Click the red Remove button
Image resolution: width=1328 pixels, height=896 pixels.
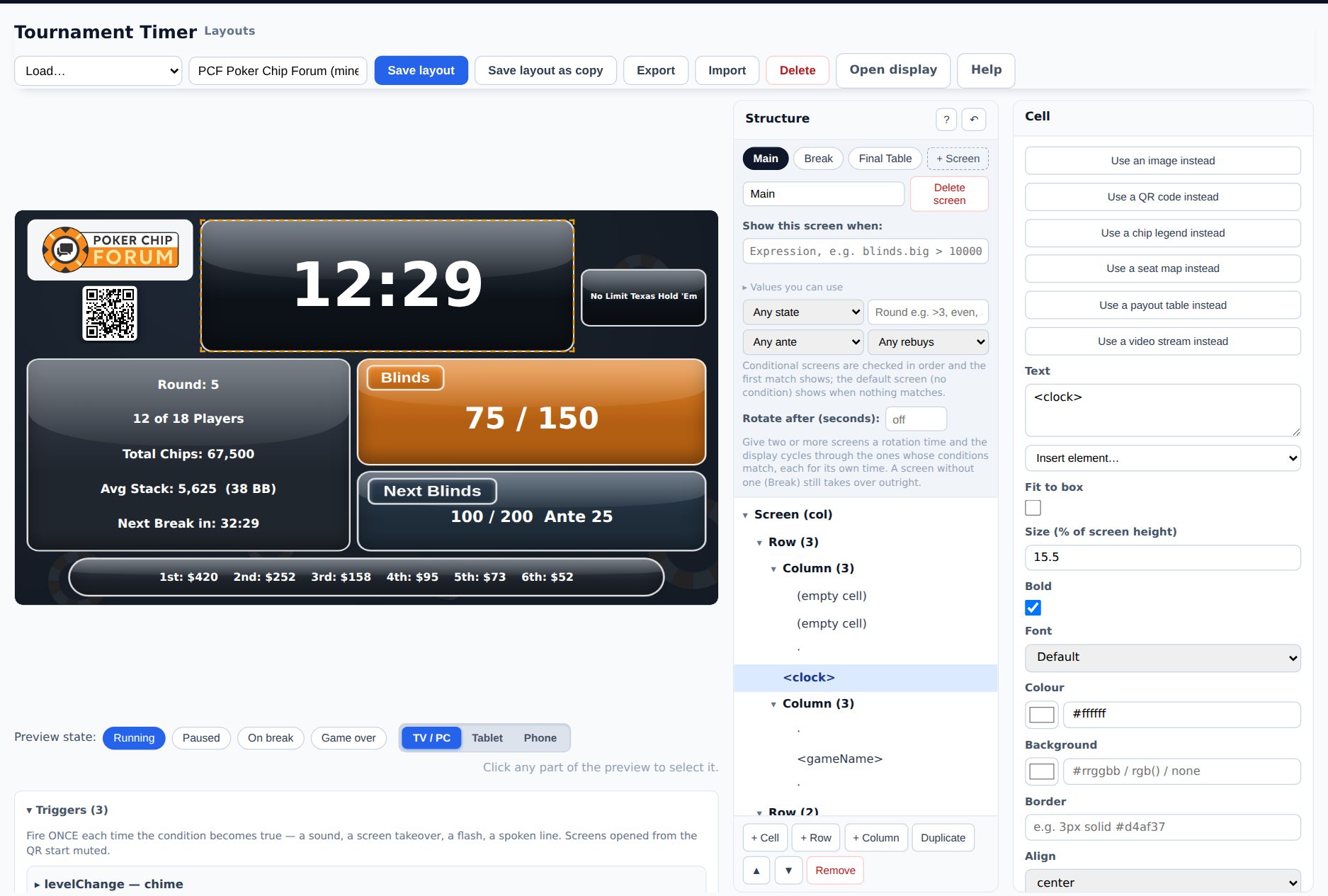[x=835, y=871]
